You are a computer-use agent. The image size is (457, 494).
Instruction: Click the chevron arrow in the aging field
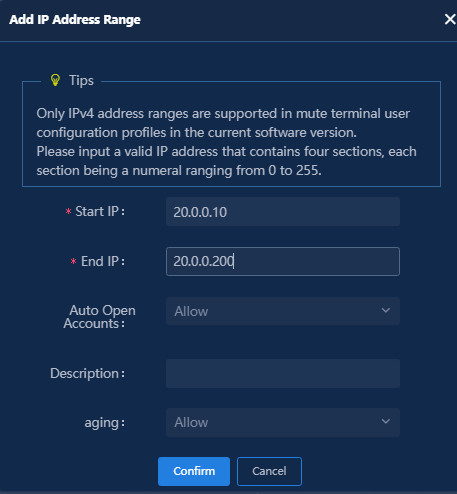point(386,421)
